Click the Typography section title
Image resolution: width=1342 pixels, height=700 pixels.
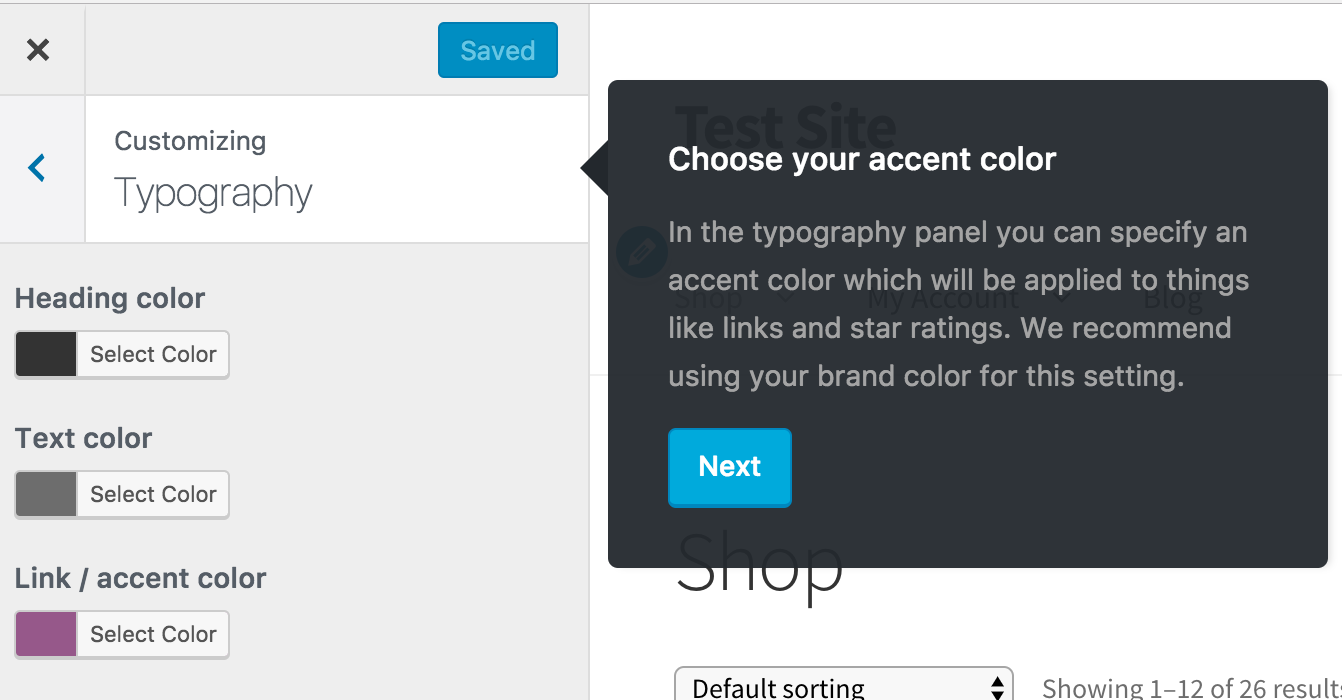coord(213,192)
